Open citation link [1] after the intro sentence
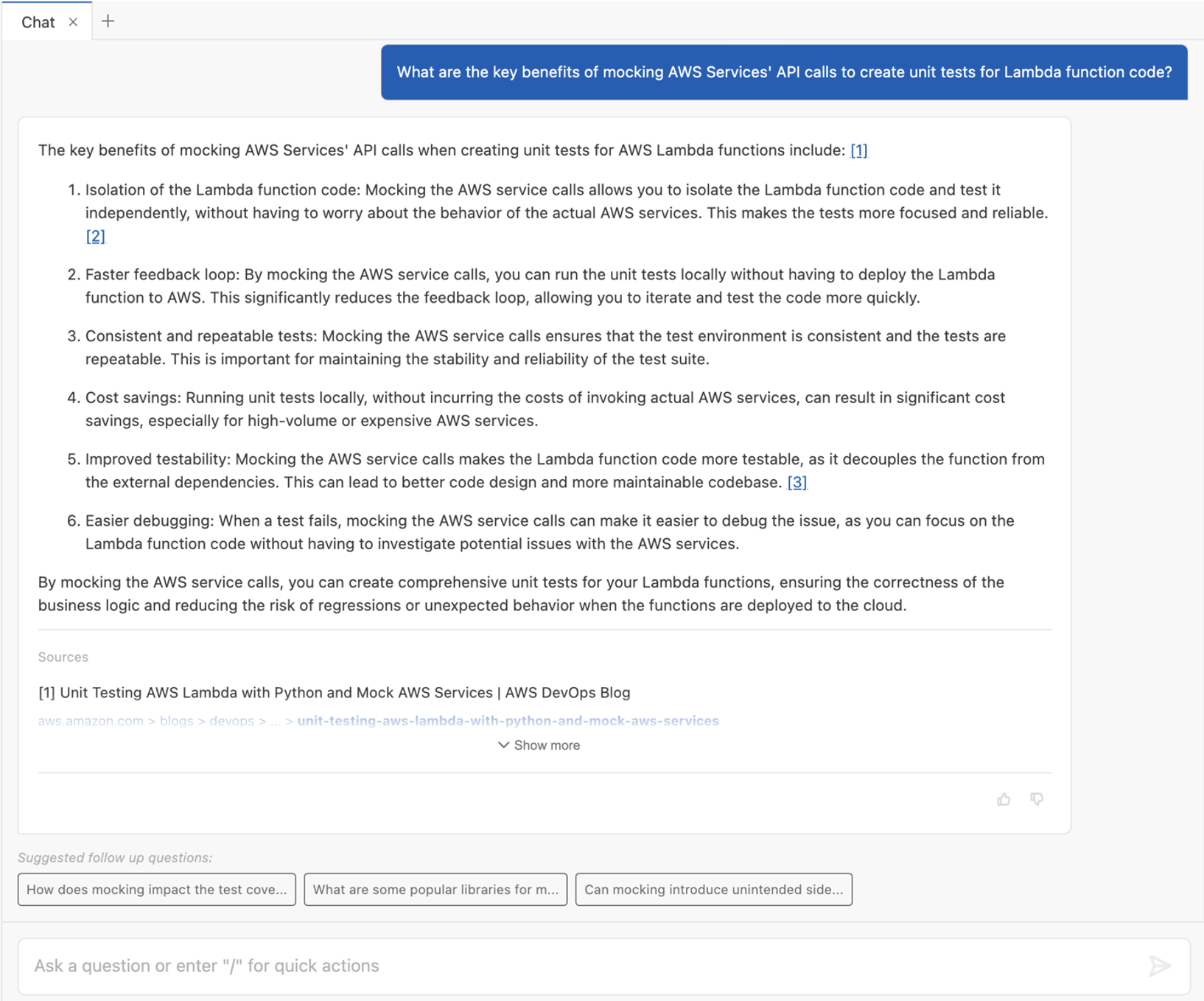Viewport: 1204px width, 1001px height. (858, 150)
